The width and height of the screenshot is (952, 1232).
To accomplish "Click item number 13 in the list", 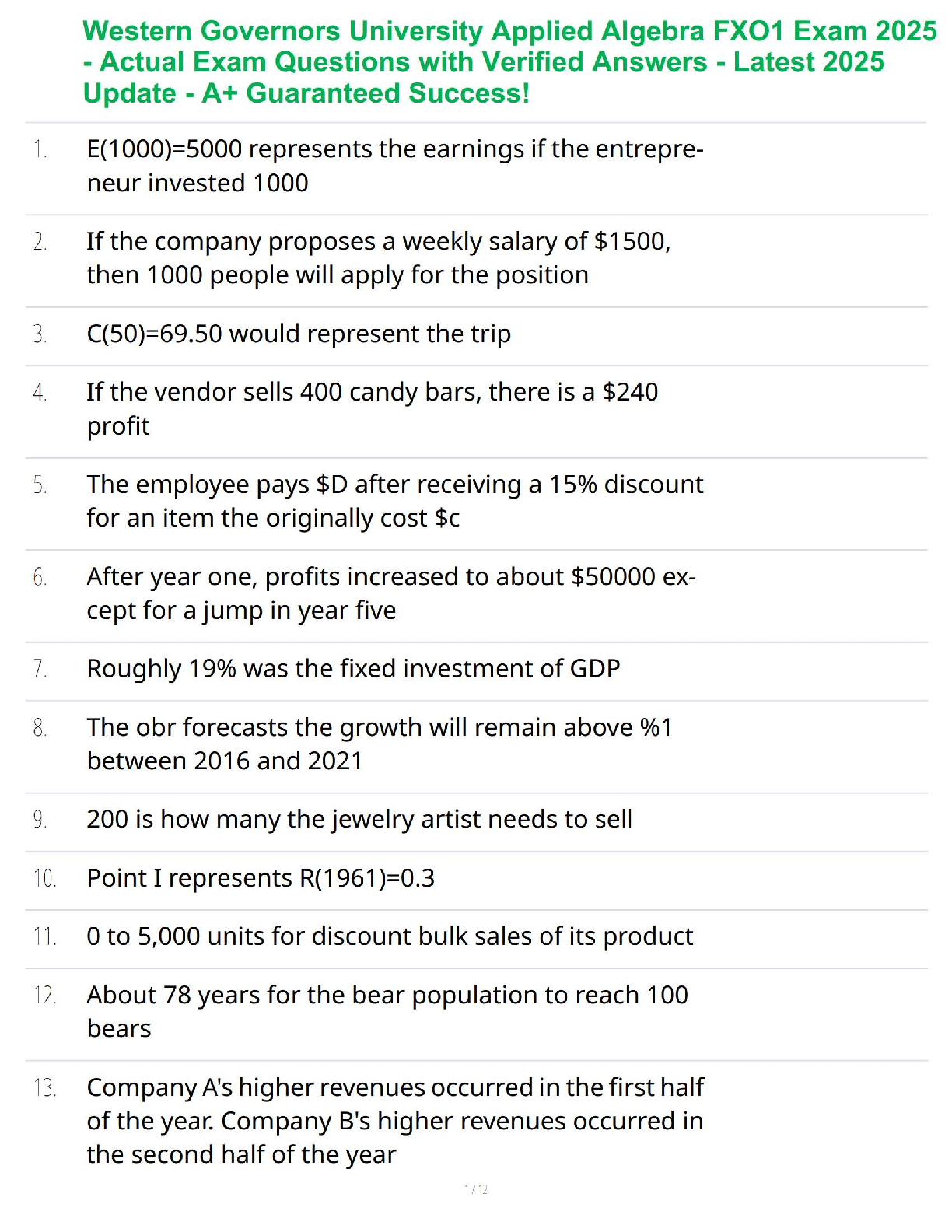I will pyautogui.click(x=44, y=1087).
